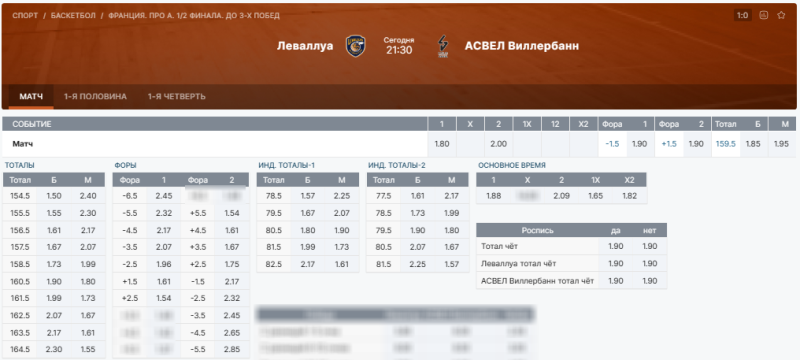The image size is (800, 360).
Task: Select handicap +2.5 odds 1.75 for team 2
Action: coord(232,264)
